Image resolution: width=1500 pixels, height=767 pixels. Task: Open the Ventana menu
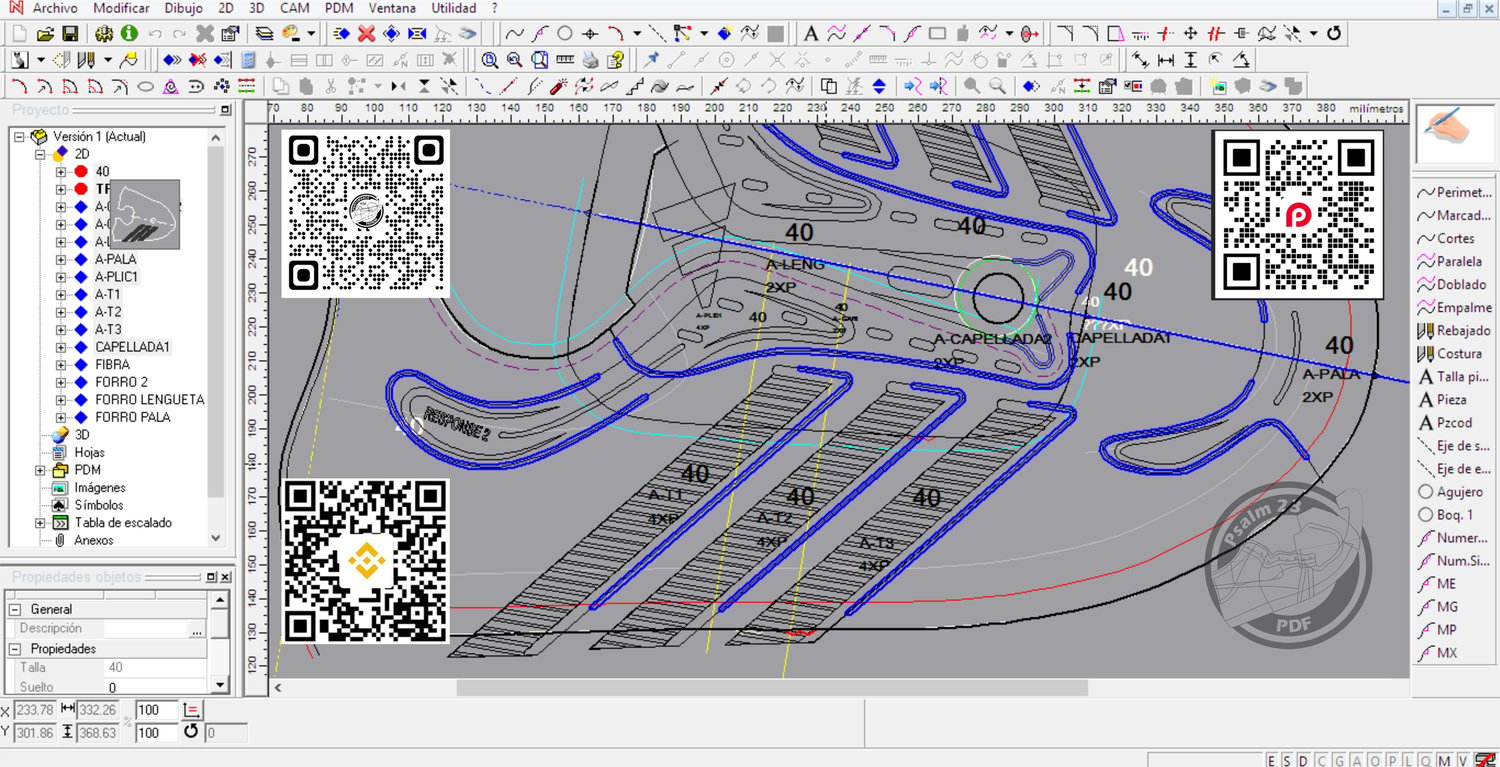pos(392,8)
